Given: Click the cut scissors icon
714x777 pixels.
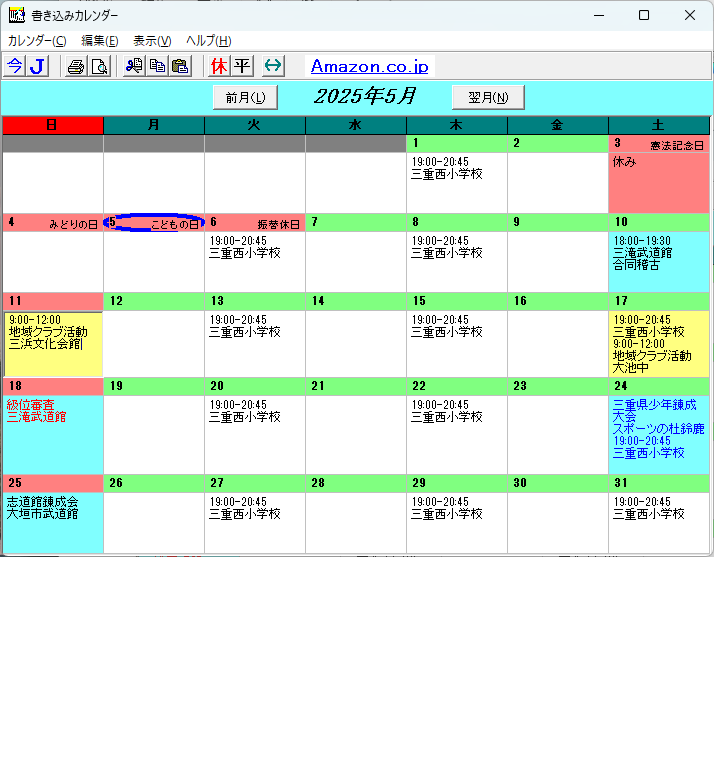Looking at the screenshot, I should (134, 66).
